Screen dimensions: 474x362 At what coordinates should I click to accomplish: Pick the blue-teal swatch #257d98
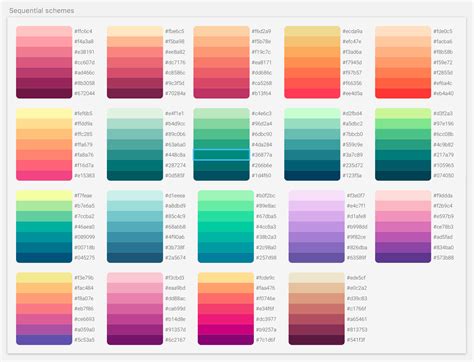click(226, 258)
